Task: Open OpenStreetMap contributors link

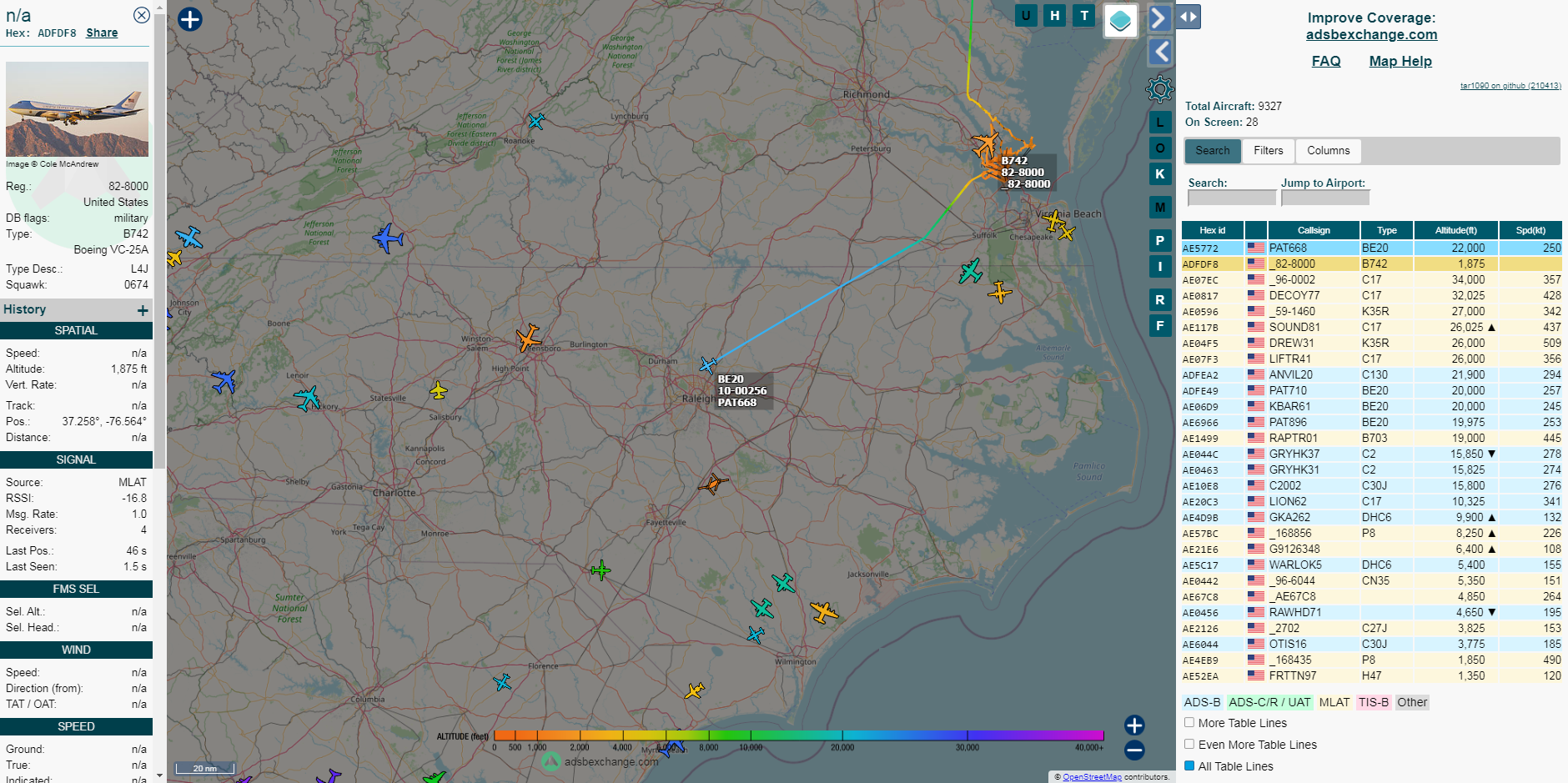Action: (x=1092, y=776)
